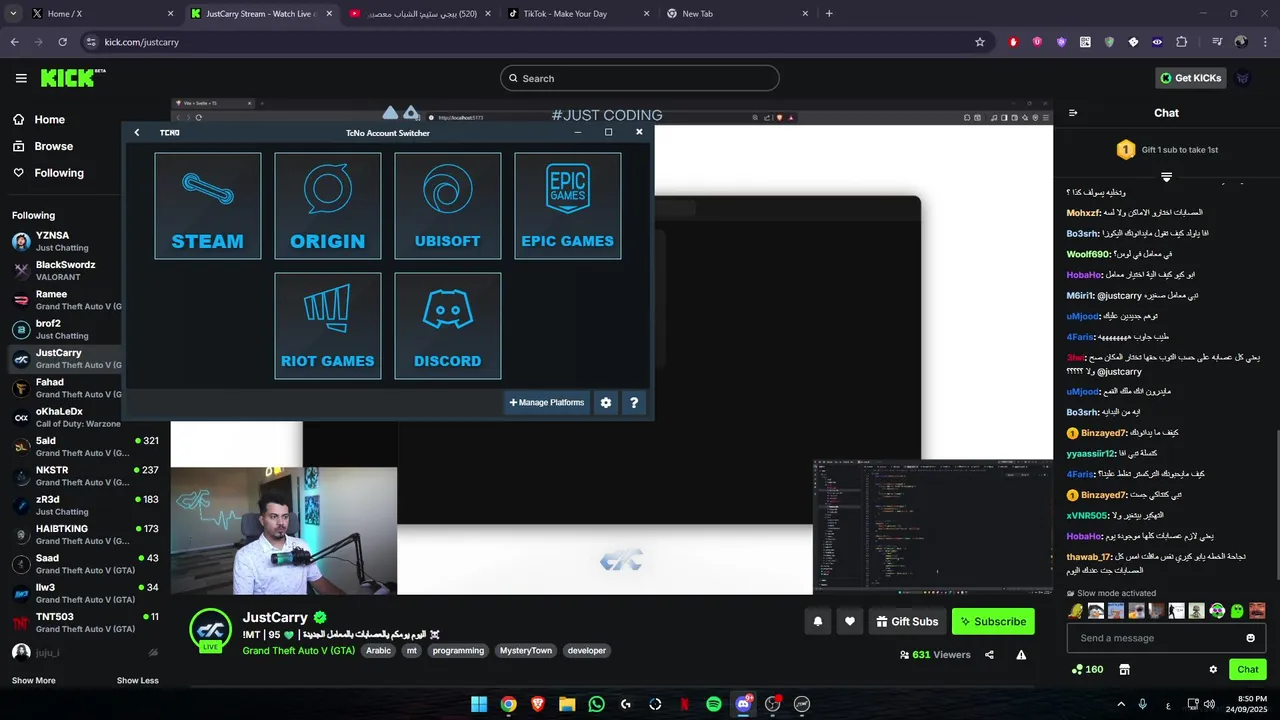The width and height of the screenshot is (1280, 720).
Task: Open HAIBTKING channel in Following list
Action: point(85,534)
